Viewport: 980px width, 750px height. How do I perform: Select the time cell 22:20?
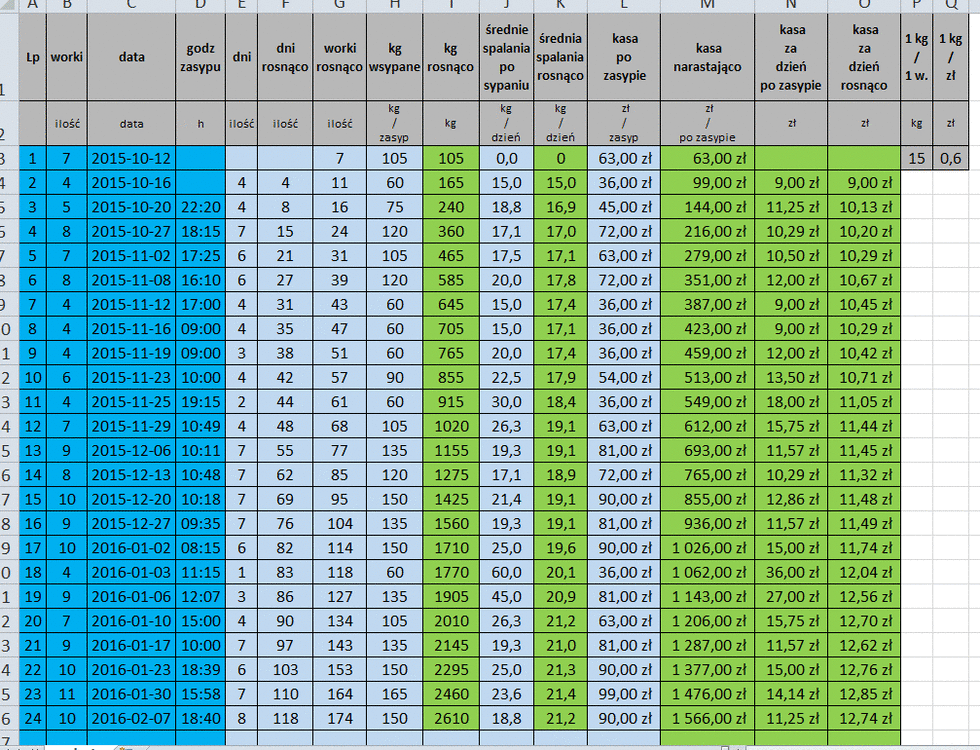tap(200, 207)
